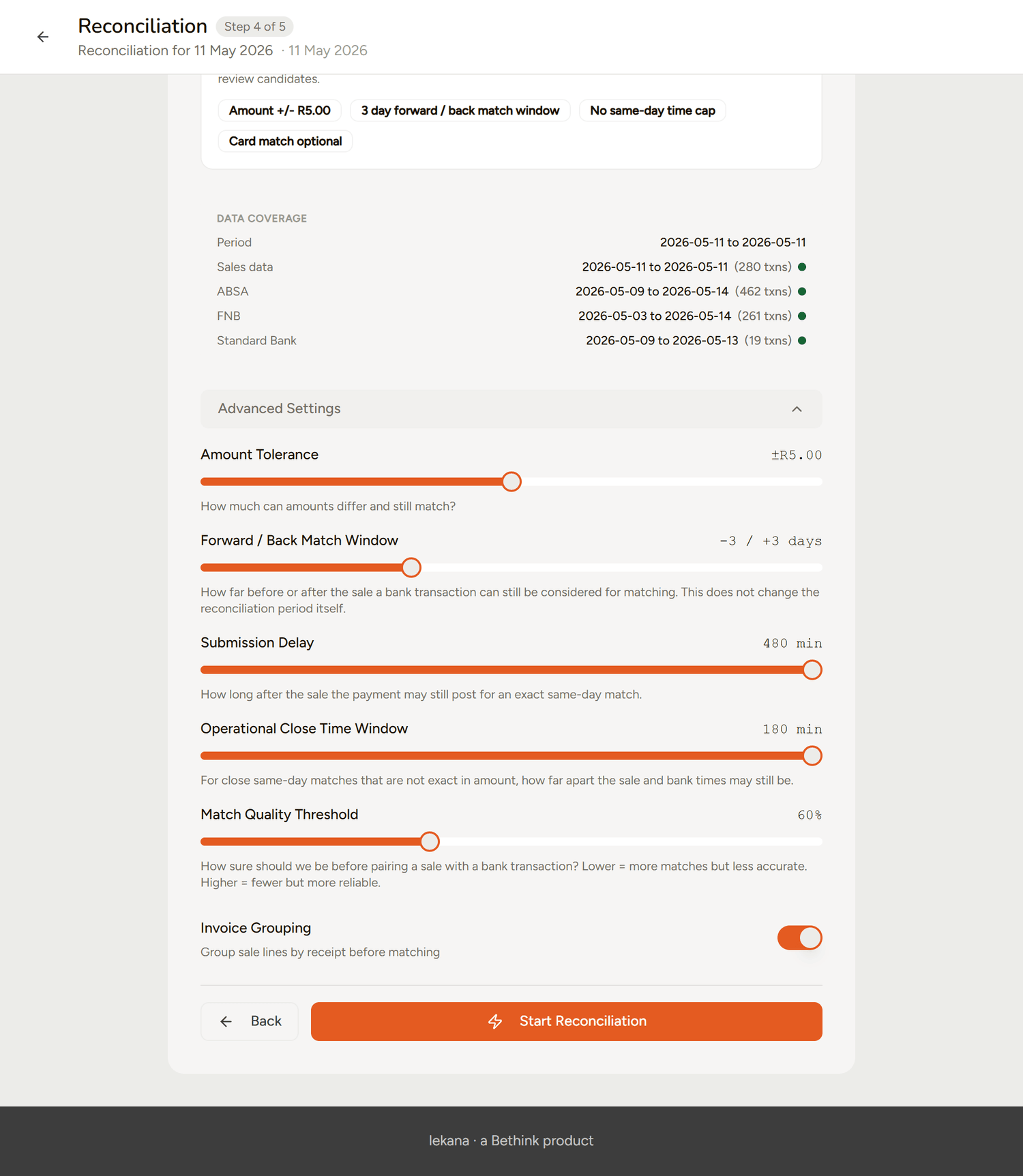Image resolution: width=1023 pixels, height=1176 pixels.
Task: Click the Standard Bank row label
Action: tap(256, 340)
